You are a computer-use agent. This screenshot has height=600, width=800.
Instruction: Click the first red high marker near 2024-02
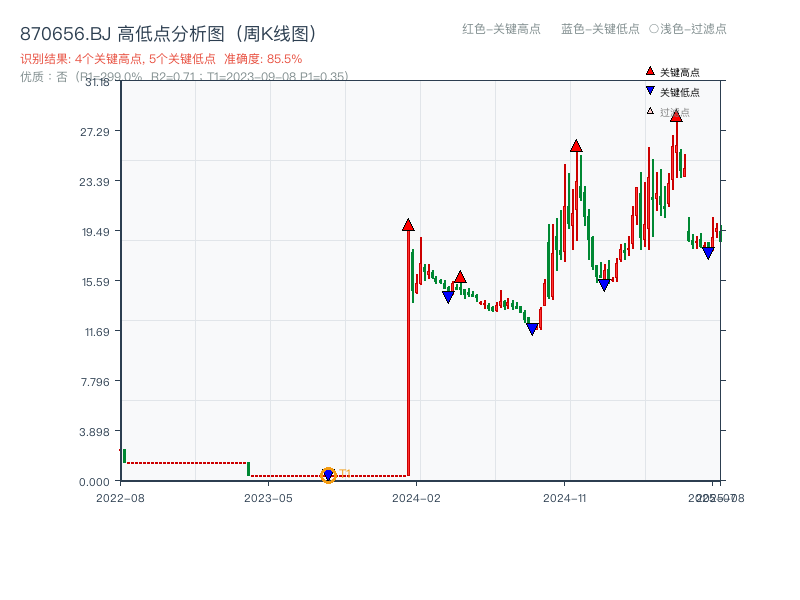click(407, 223)
